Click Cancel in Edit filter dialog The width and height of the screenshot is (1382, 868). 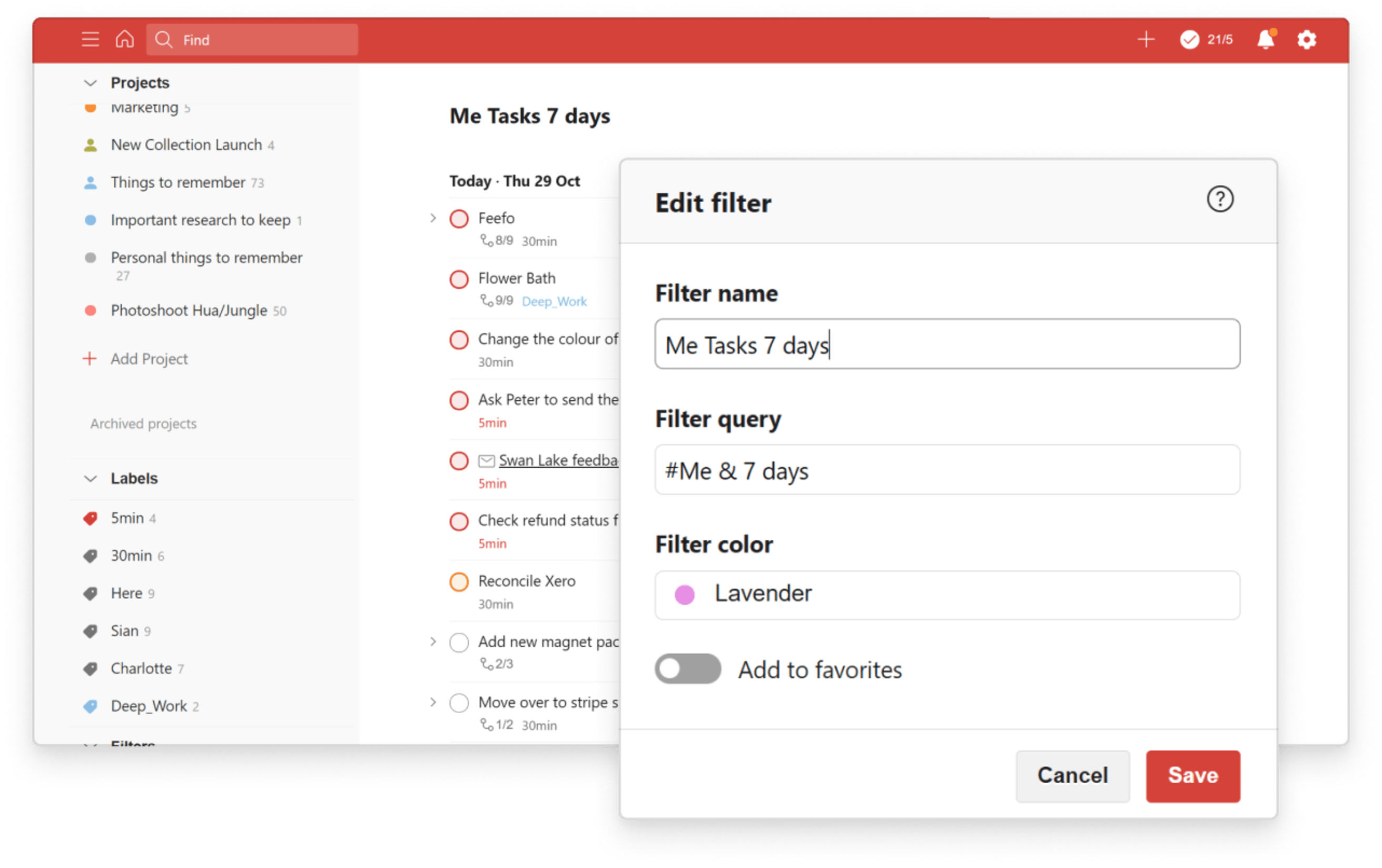pos(1073,776)
